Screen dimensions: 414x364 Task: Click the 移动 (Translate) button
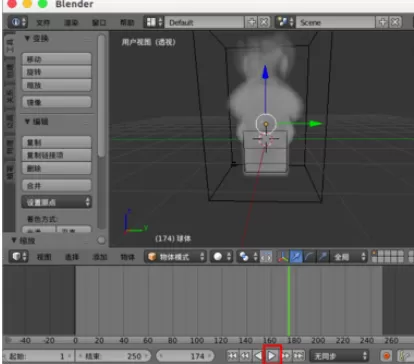tap(56, 59)
